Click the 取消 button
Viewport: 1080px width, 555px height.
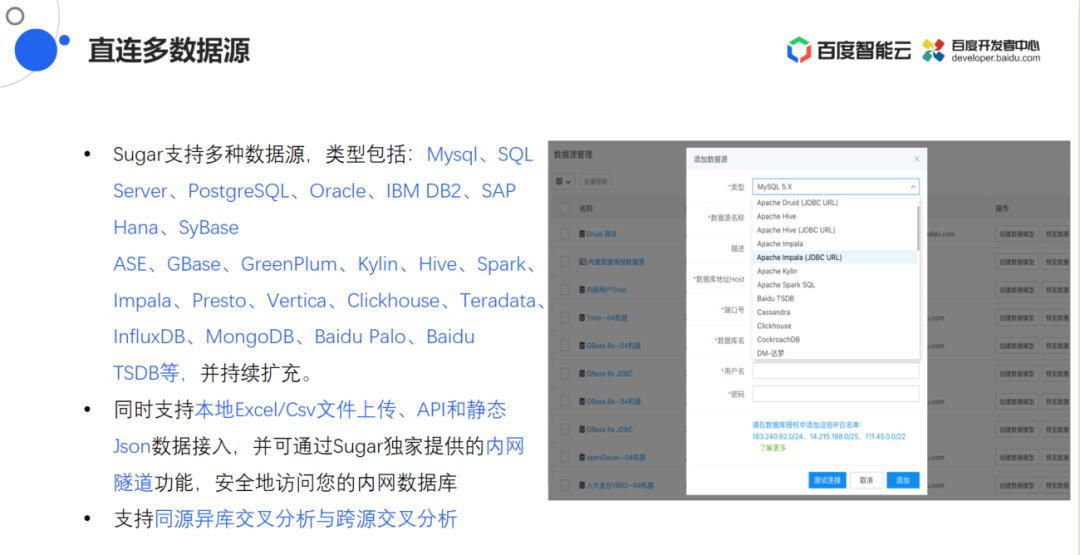coord(866,480)
